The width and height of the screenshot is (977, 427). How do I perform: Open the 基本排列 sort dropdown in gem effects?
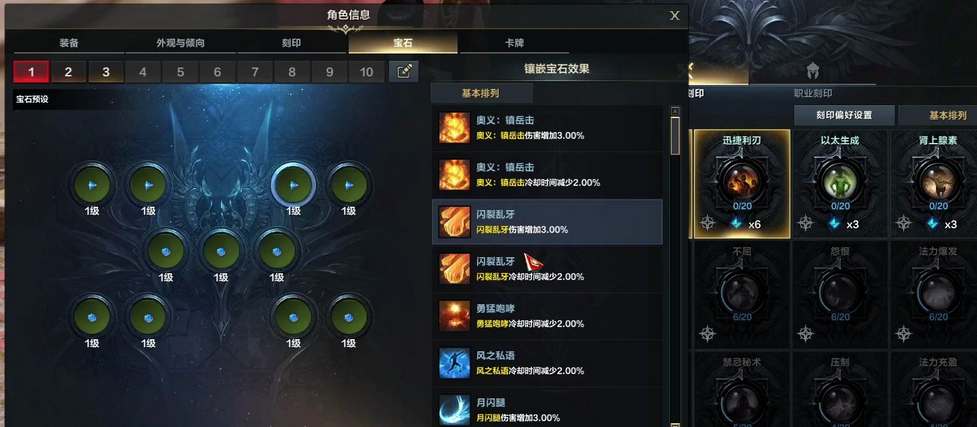tap(481, 94)
